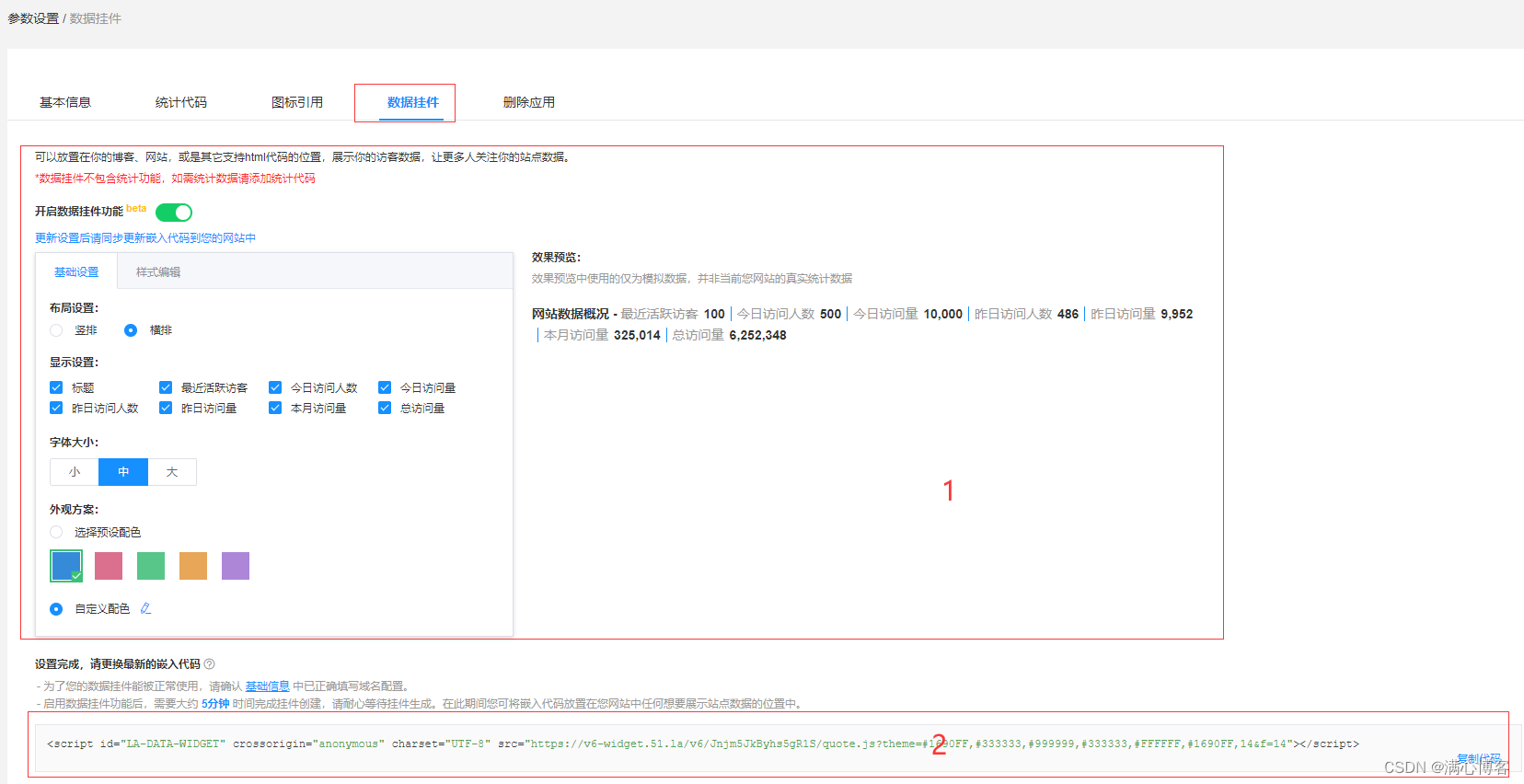Set font size to 小
This screenshot has height=784, width=1524.
point(75,472)
